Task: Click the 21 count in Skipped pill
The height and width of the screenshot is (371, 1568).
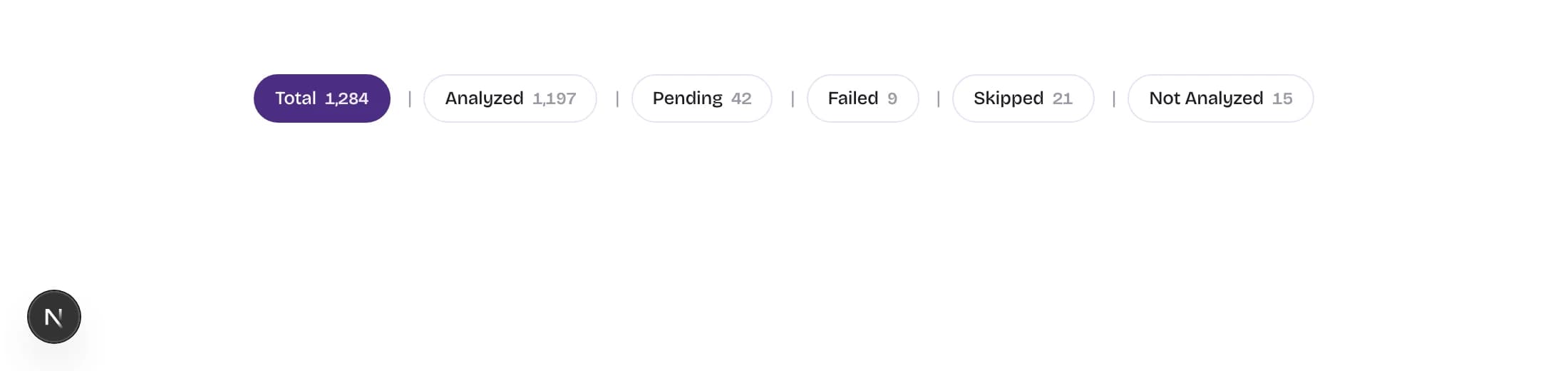Action: click(1063, 98)
